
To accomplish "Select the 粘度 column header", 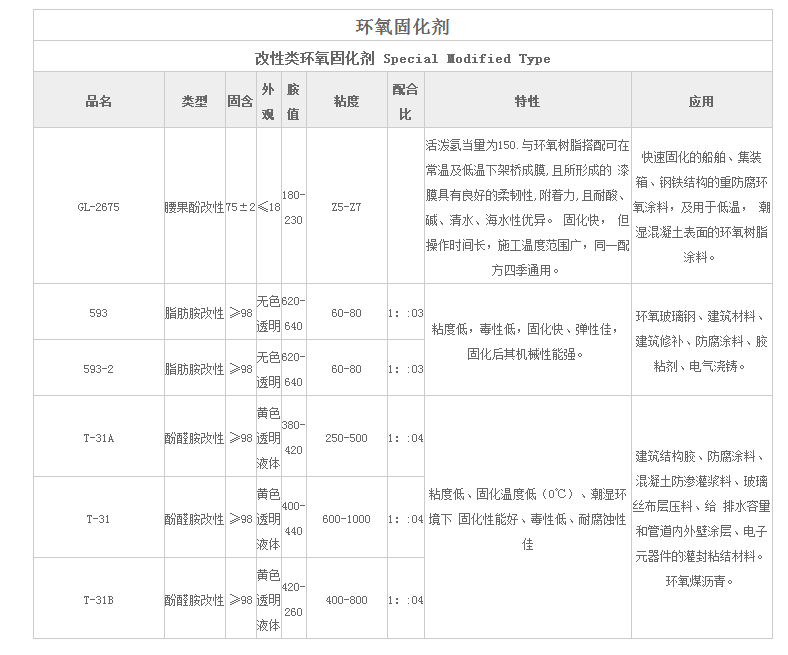I will point(346,101).
